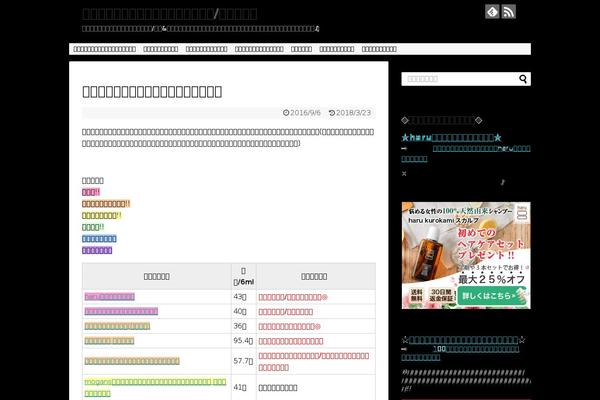Open the product link in 57.7 price row
Screen dimensions: 600x400
click(x=132, y=361)
